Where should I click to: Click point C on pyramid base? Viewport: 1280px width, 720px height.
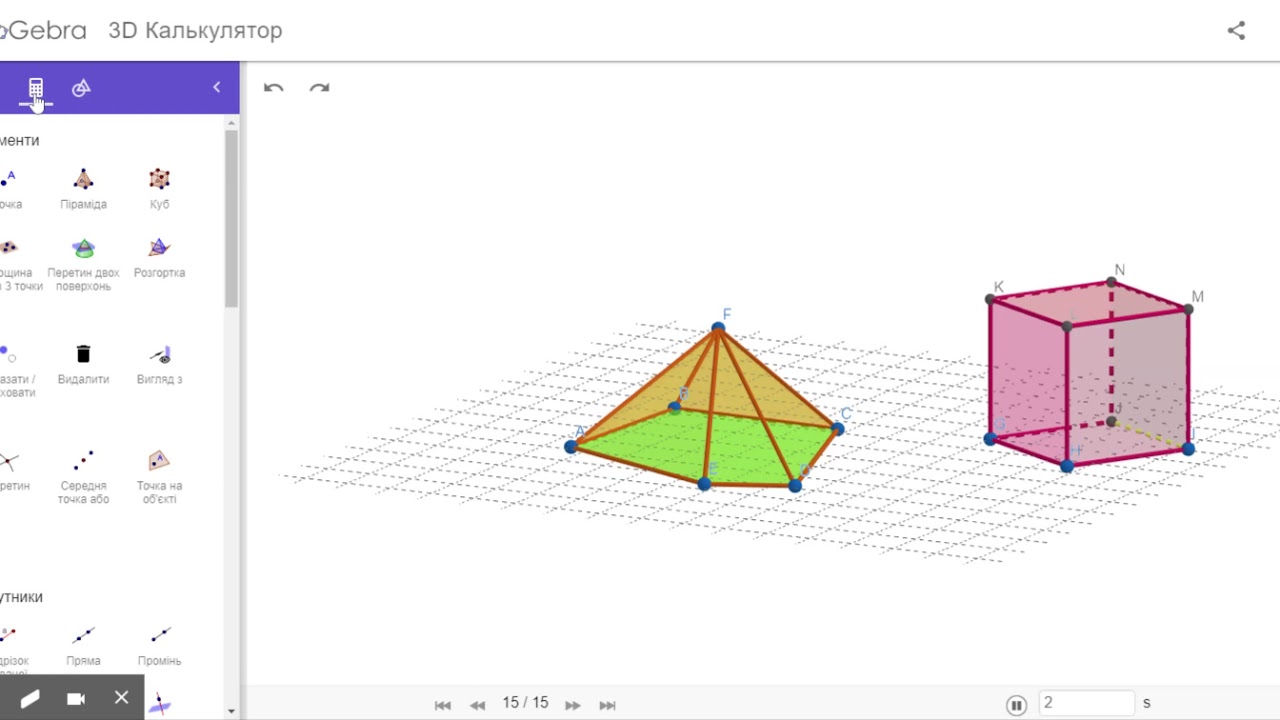837,428
